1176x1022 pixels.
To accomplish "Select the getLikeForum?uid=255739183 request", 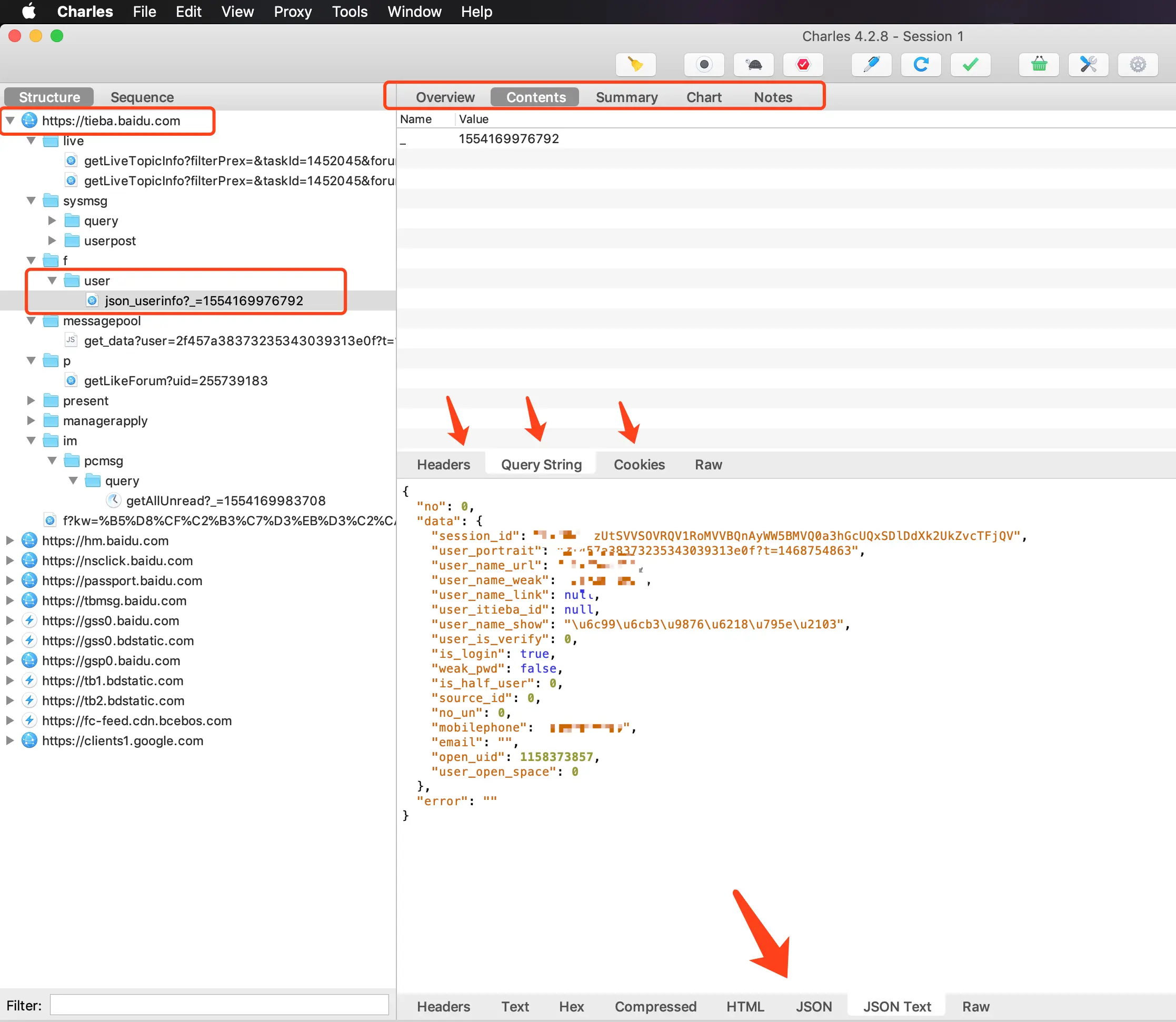I will point(175,380).
